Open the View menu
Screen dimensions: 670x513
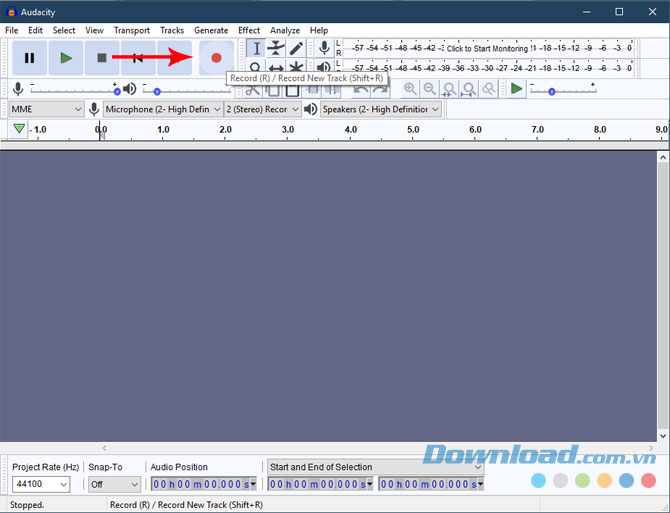(94, 30)
